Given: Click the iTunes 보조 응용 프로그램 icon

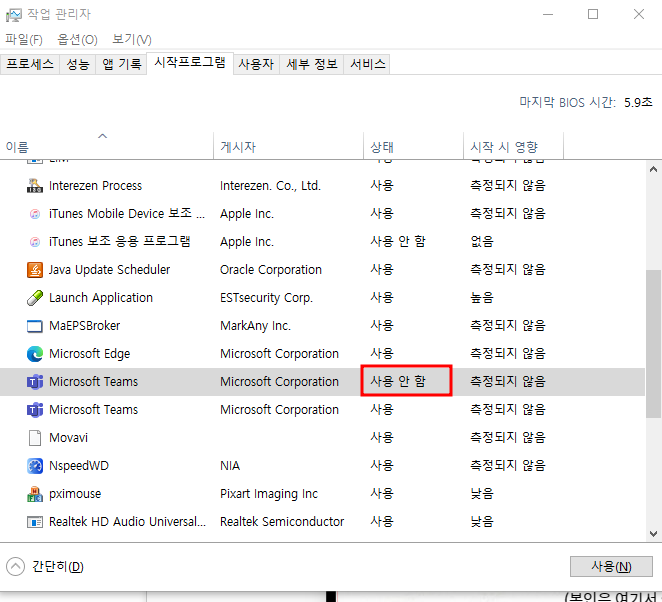Looking at the screenshot, I should pyautogui.click(x=35, y=242).
